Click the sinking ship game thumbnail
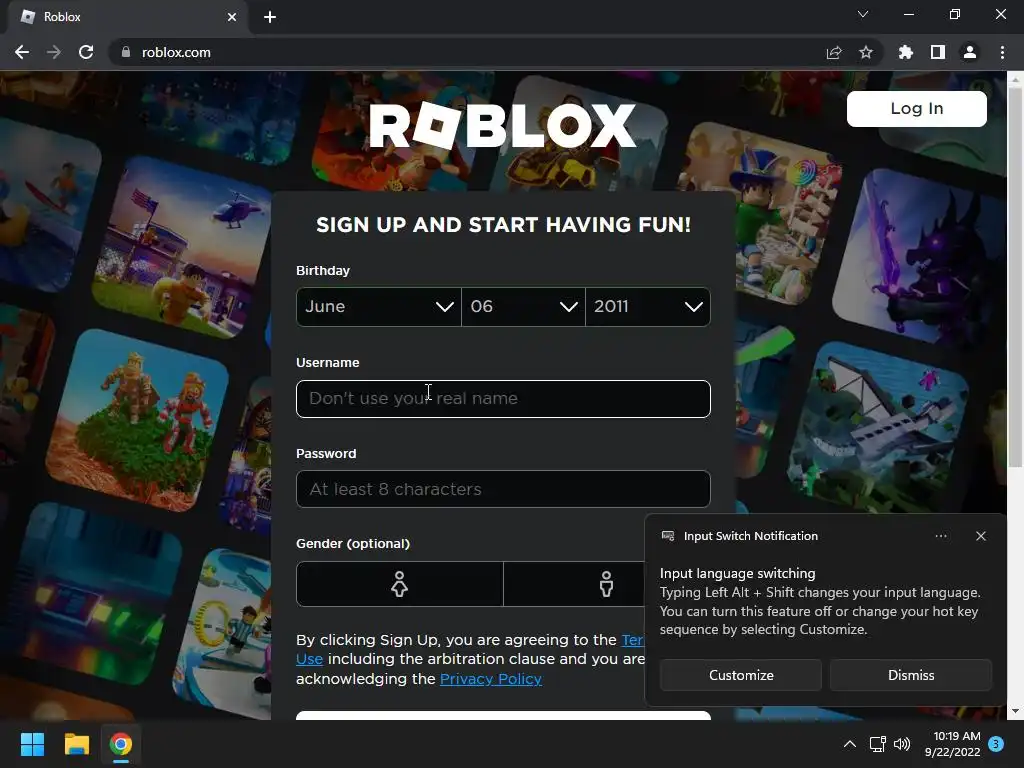Screen dimensions: 1024x768 (x=878, y=428)
